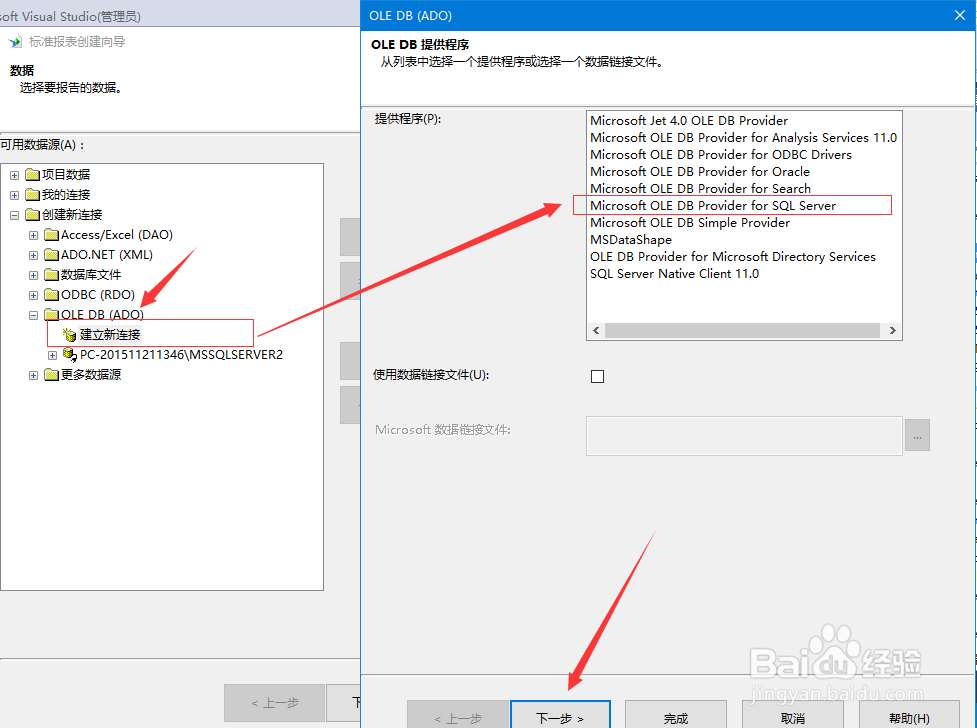Expand the 更多数据源 tree node
The height and width of the screenshot is (728, 977).
click(33, 374)
